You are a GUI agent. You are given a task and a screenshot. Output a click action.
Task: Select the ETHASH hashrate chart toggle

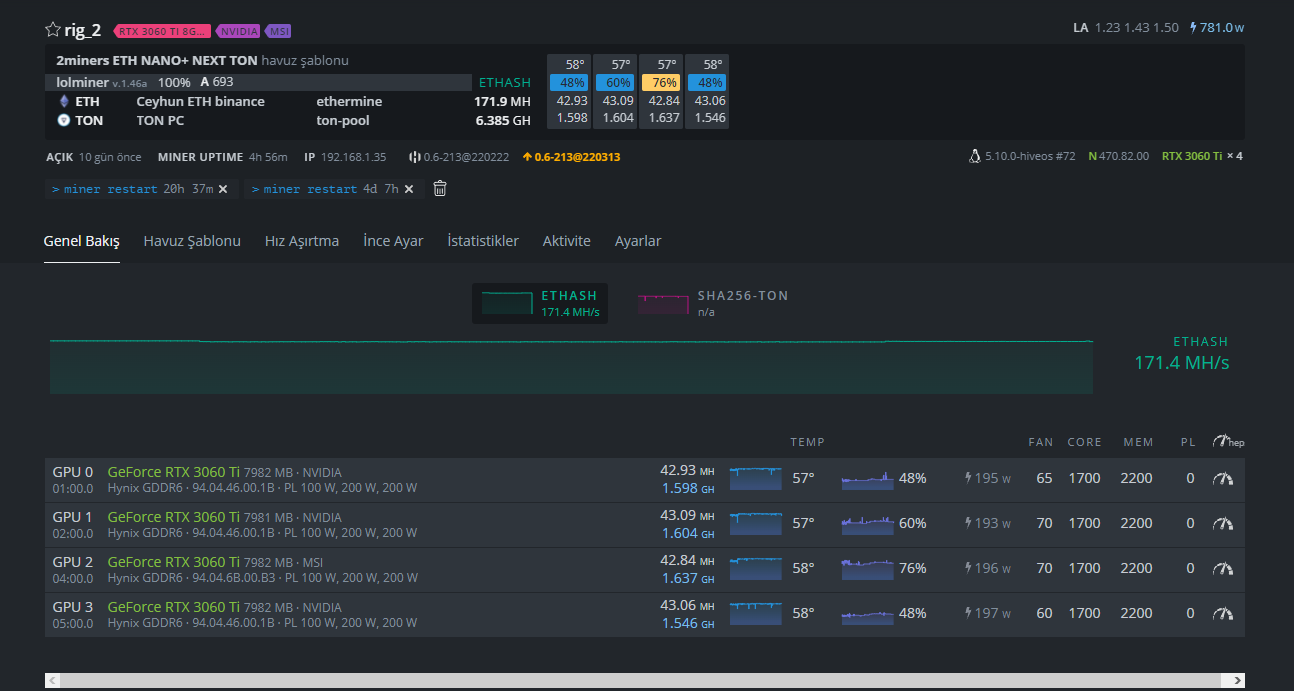click(x=540, y=304)
